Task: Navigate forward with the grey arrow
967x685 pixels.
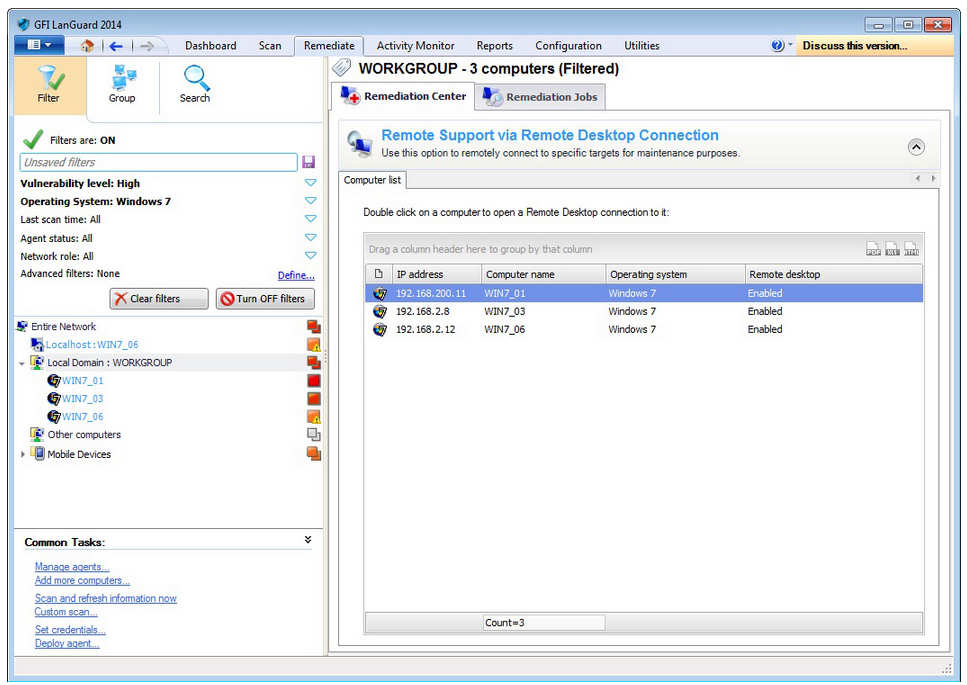Action: 147,46
